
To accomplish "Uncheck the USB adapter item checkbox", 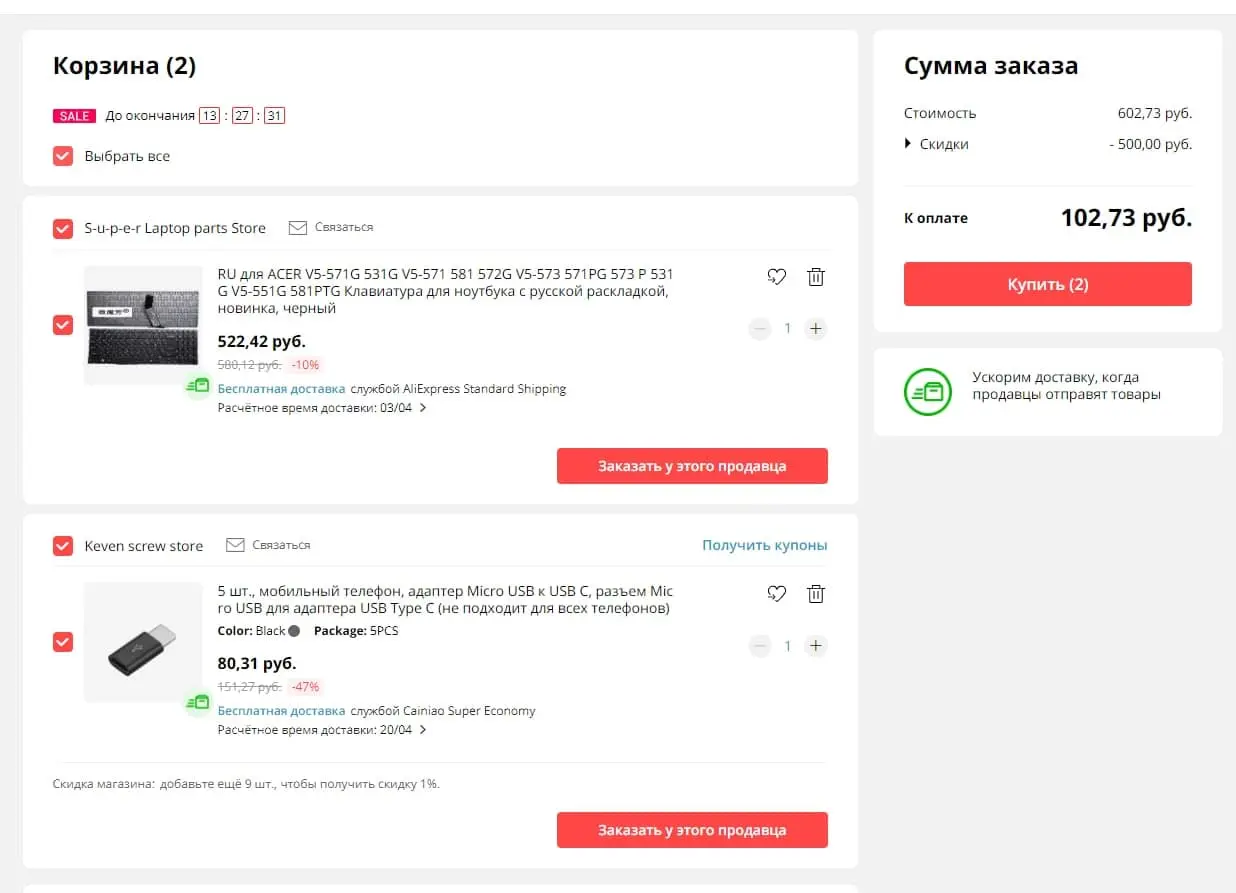I will (x=63, y=642).
